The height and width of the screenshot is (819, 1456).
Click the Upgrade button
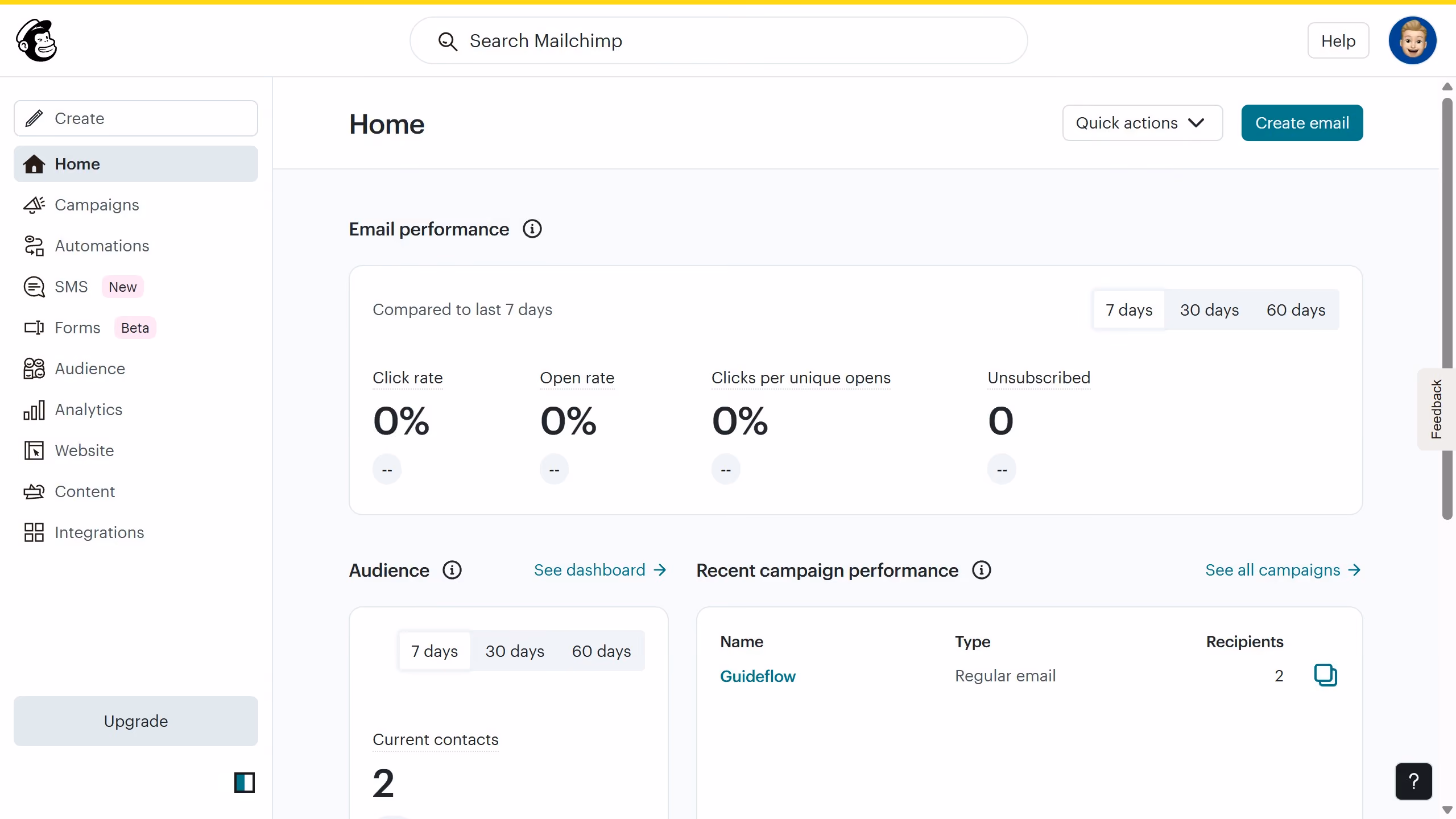[136, 721]
